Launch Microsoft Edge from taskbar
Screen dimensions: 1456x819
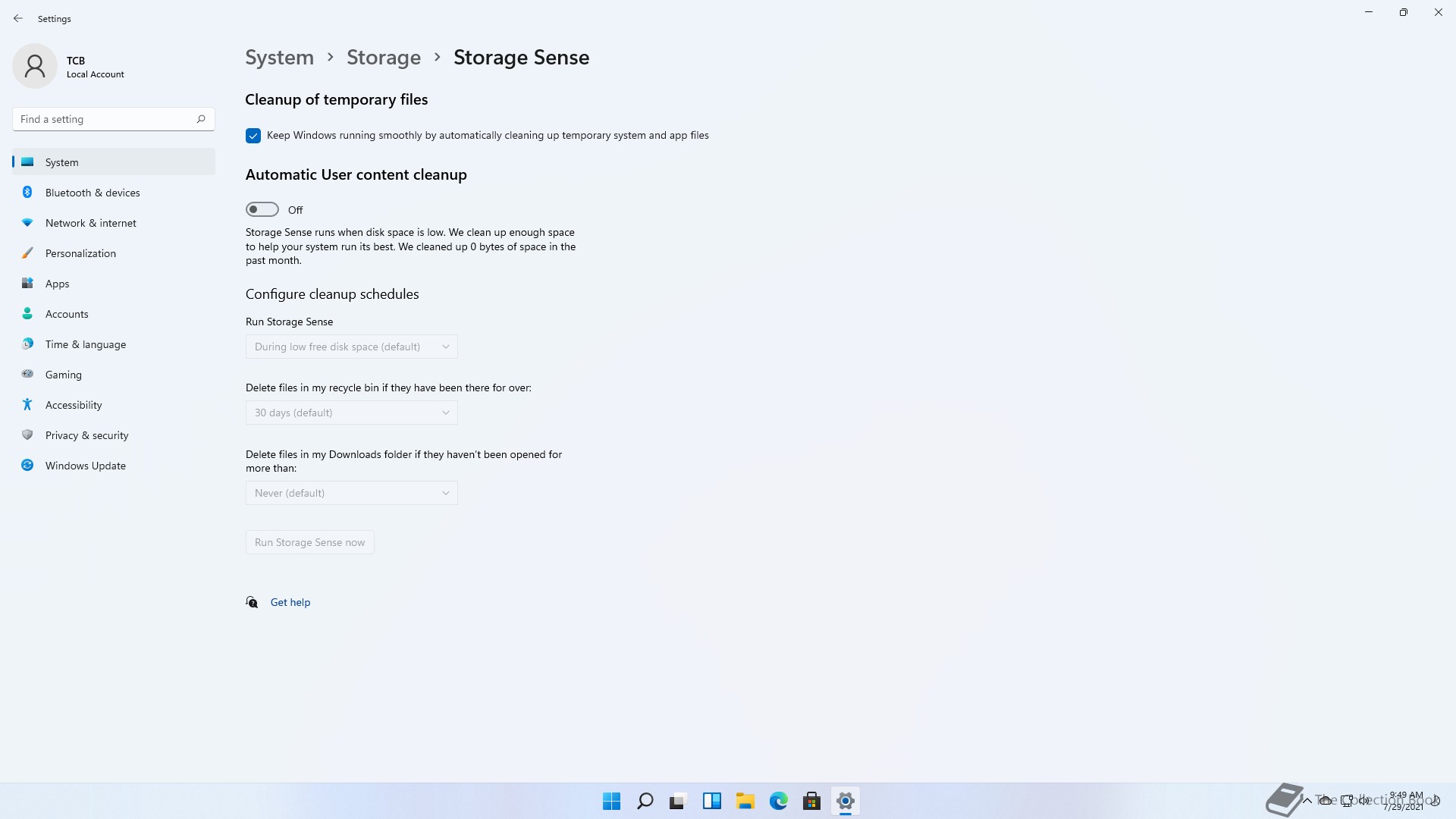pos(778,801)
